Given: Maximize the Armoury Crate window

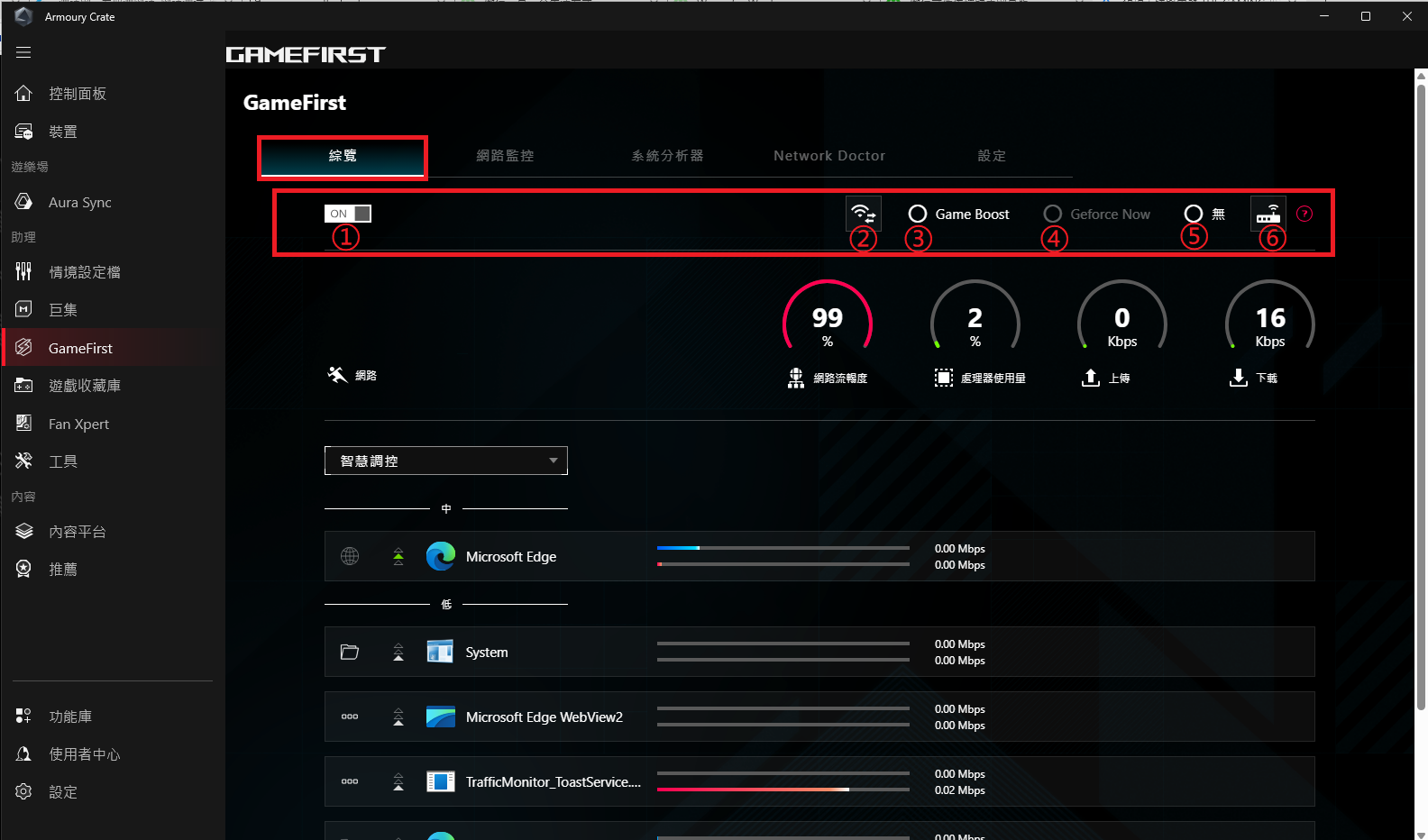Looking at the screenshot, I should tap(1366, 16).
